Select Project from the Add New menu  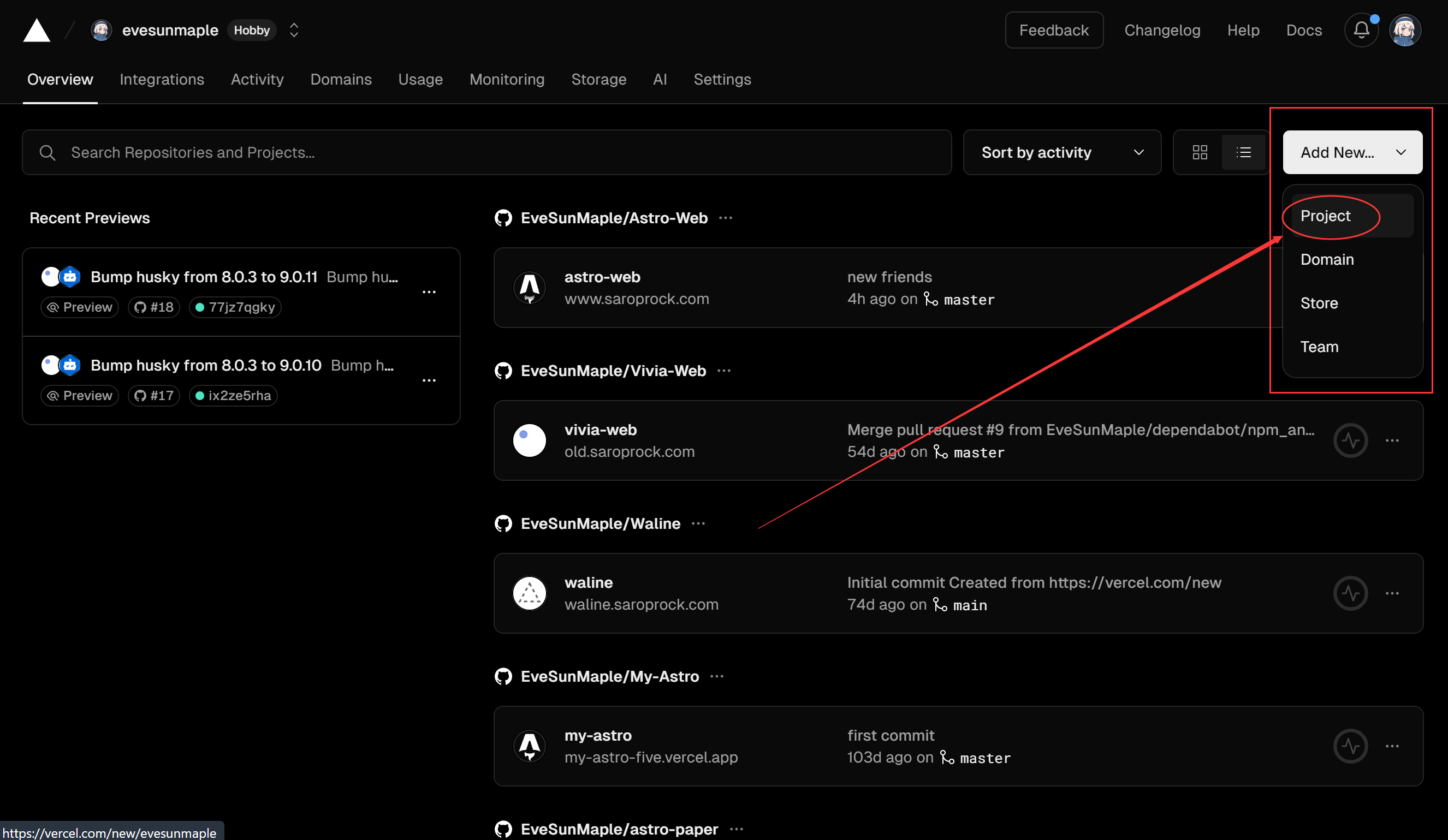pyautogui.click(x=1325, y=216)
